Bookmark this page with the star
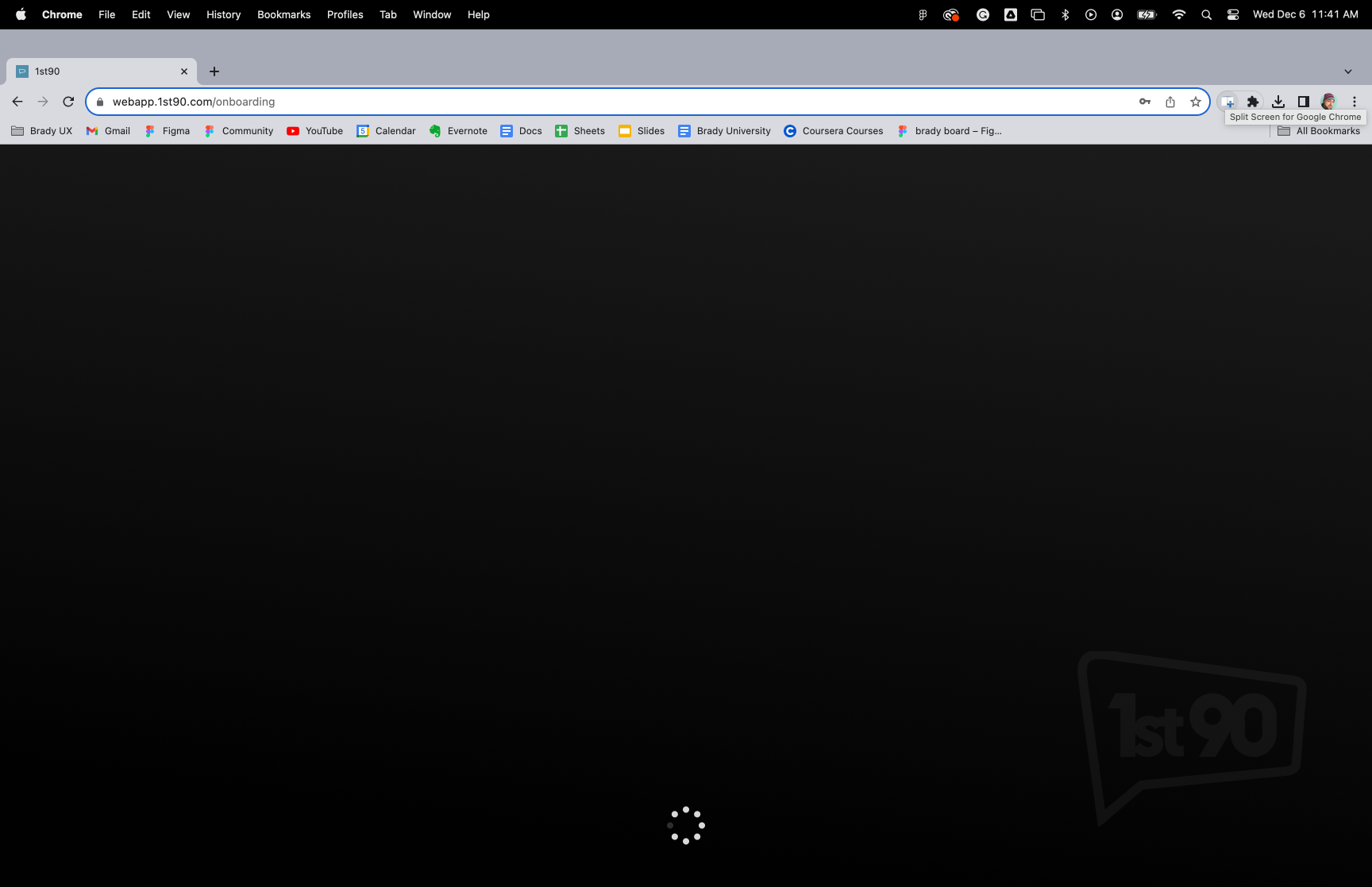 pos(1196,102)
